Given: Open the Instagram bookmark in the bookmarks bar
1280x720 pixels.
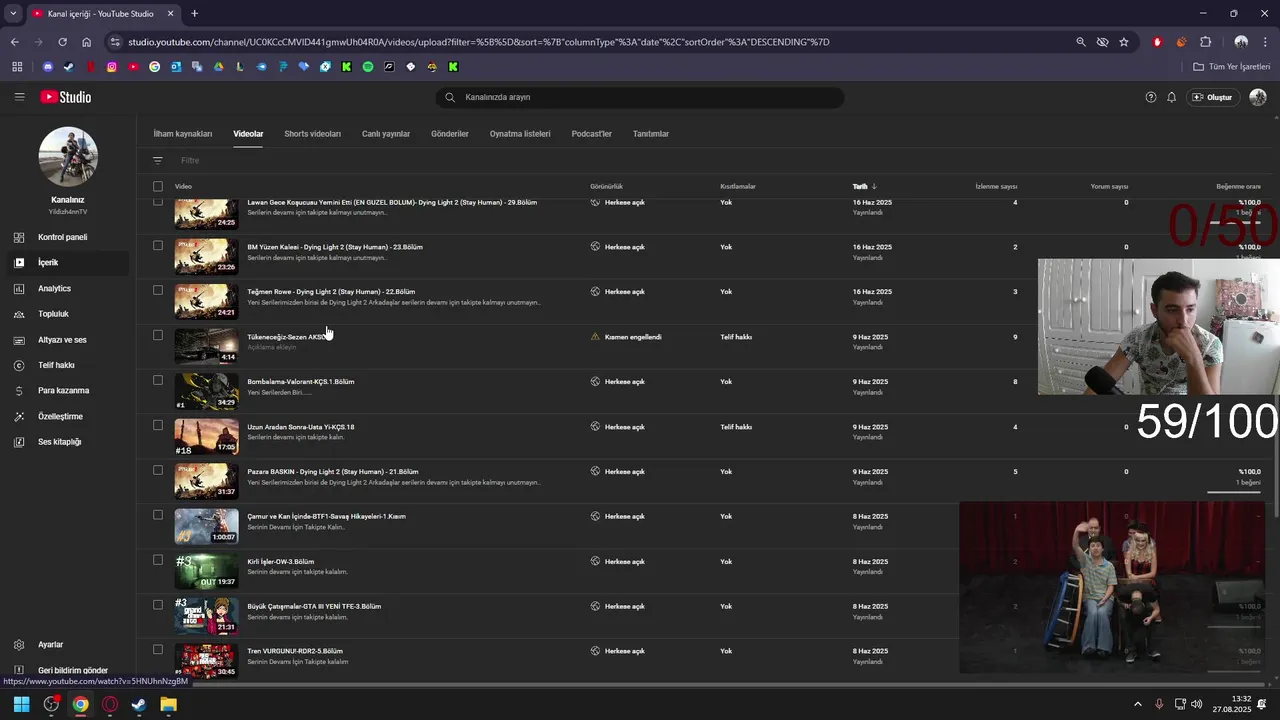Looking at the screenshot, I should [x=111, y=67].
